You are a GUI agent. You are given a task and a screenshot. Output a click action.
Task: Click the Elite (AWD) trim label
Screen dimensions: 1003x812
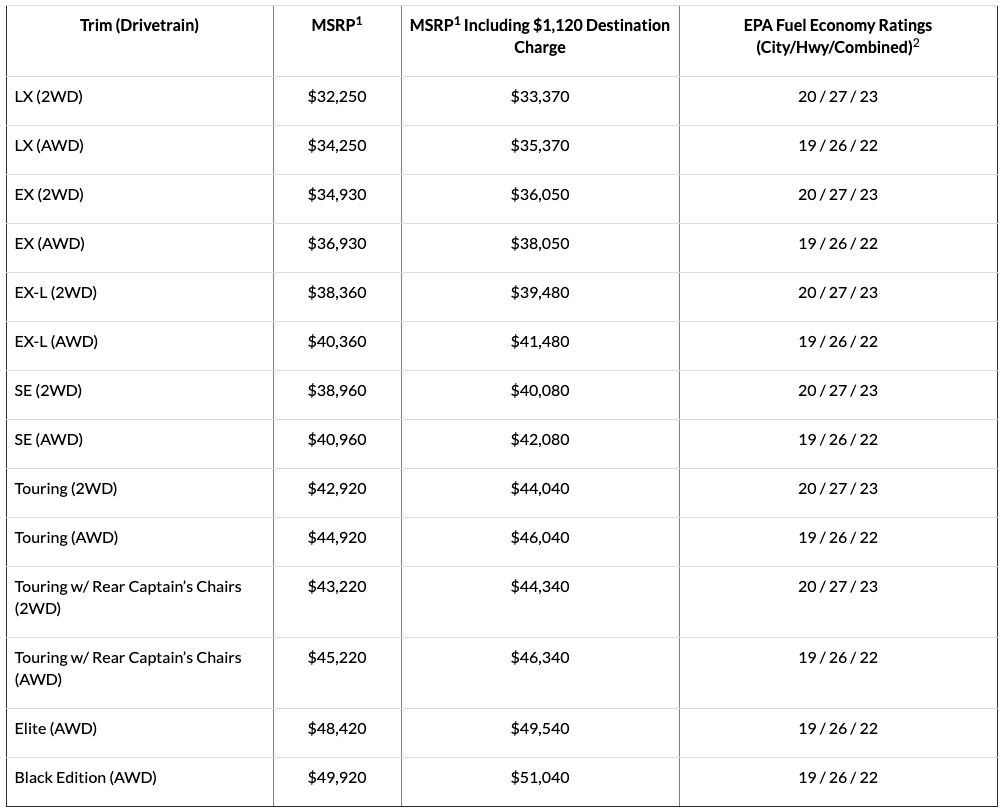point(56,729)
